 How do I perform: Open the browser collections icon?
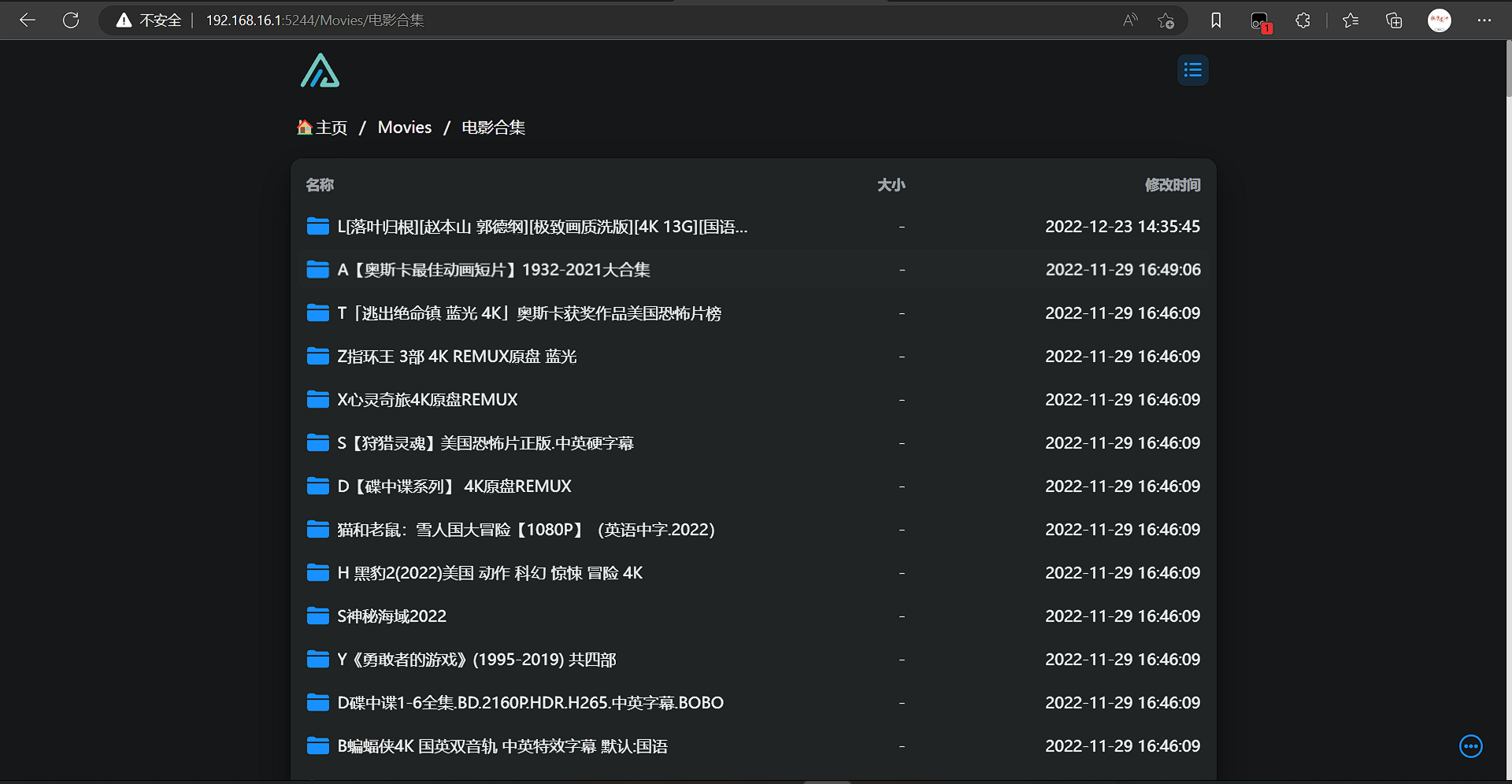click(1394, 20)
